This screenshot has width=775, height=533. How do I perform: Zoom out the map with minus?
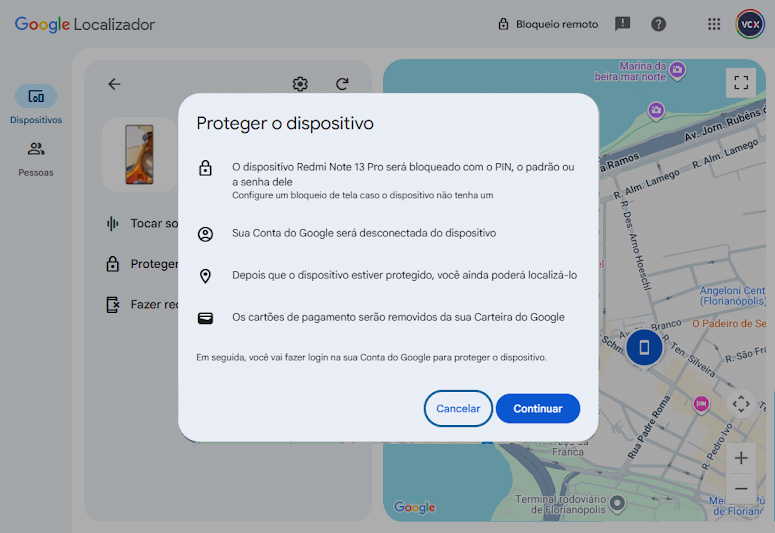741,489
